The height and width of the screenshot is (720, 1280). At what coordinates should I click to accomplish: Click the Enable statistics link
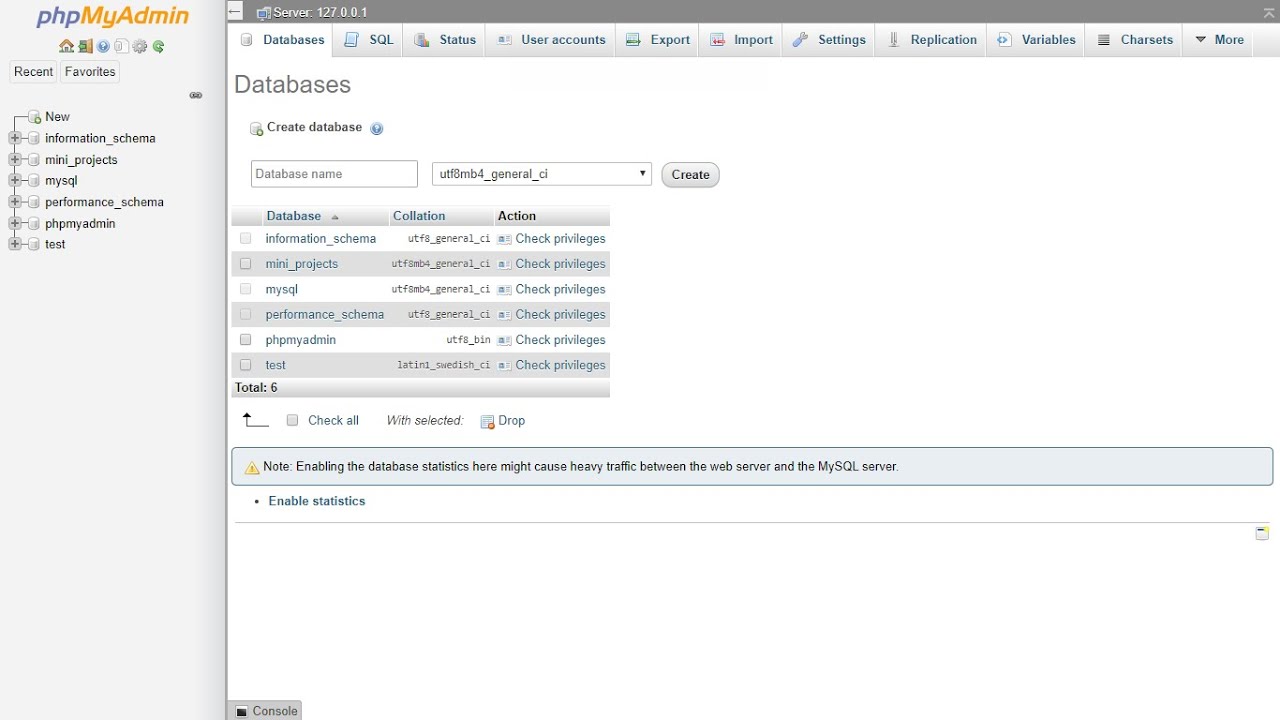(x=317, y=501)
